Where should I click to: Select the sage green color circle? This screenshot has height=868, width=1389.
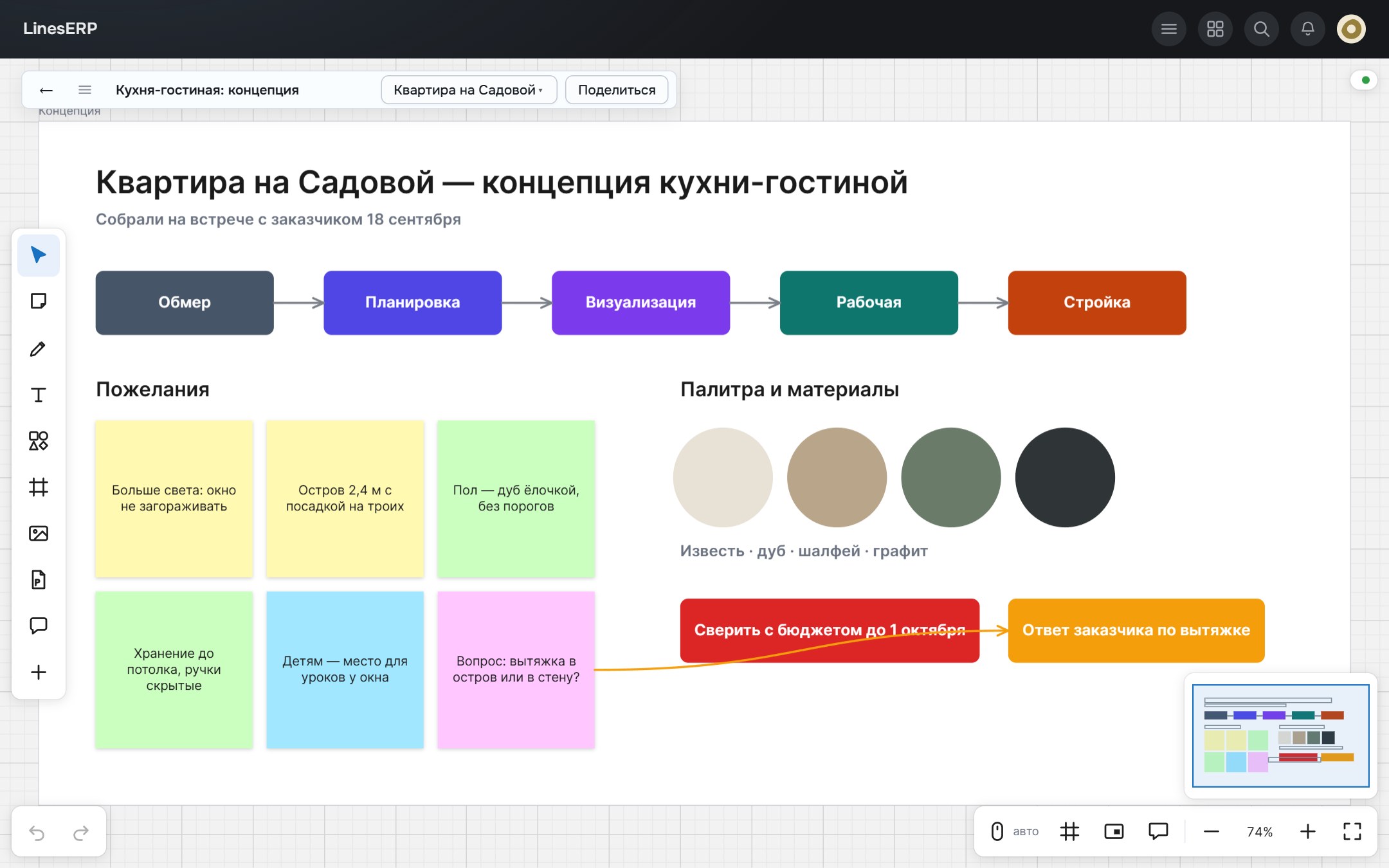click(x=951, y=478)
